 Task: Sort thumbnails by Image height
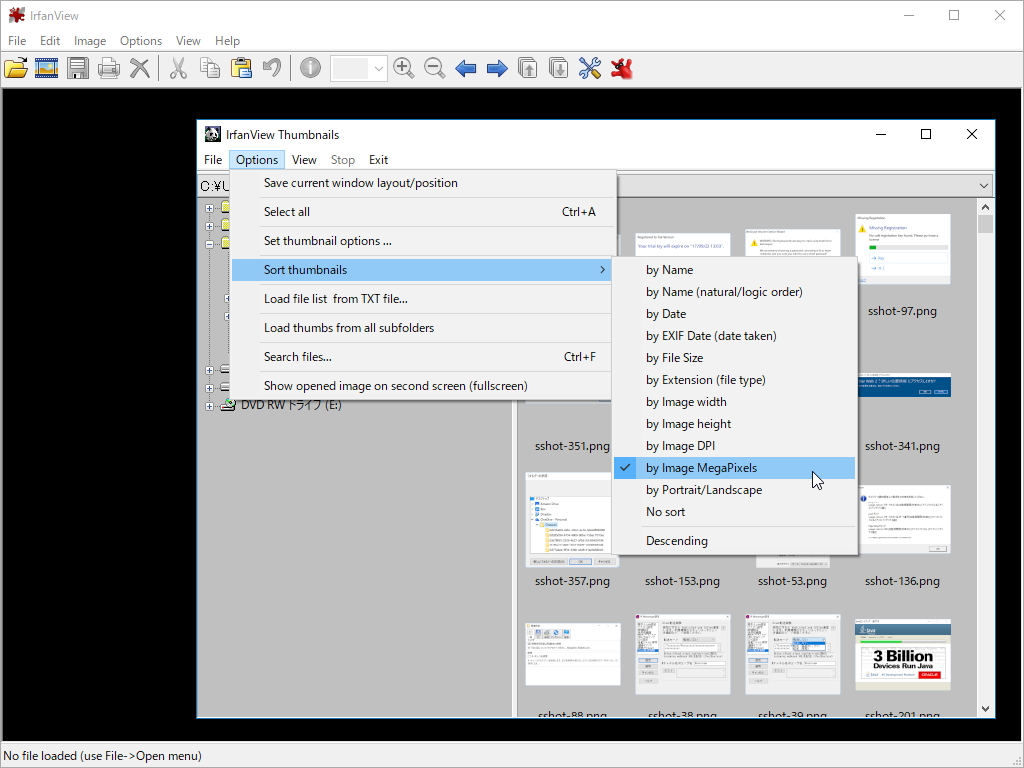pos(735,424)
